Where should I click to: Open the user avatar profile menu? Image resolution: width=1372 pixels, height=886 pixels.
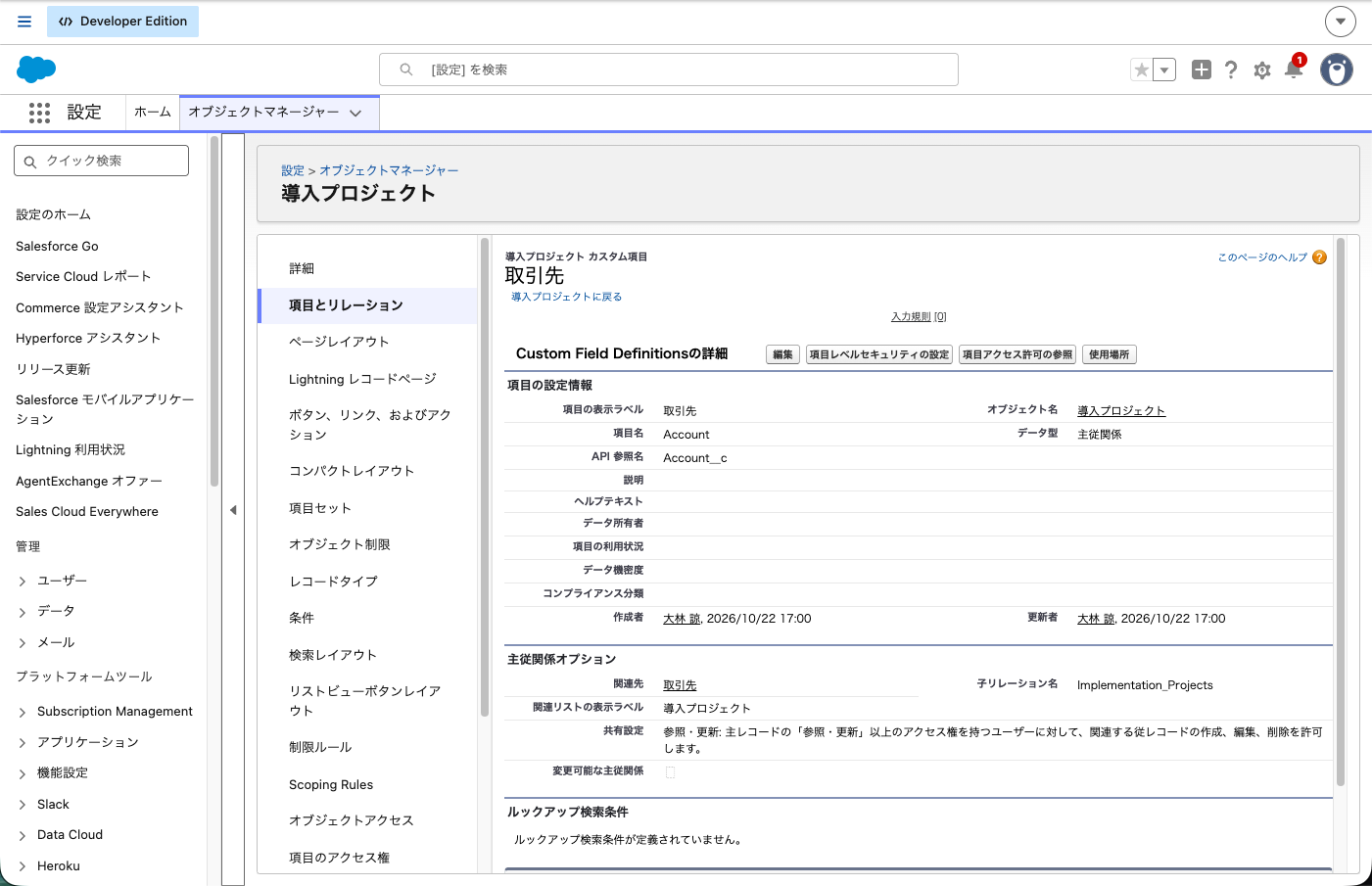[x=1337, y=70]
